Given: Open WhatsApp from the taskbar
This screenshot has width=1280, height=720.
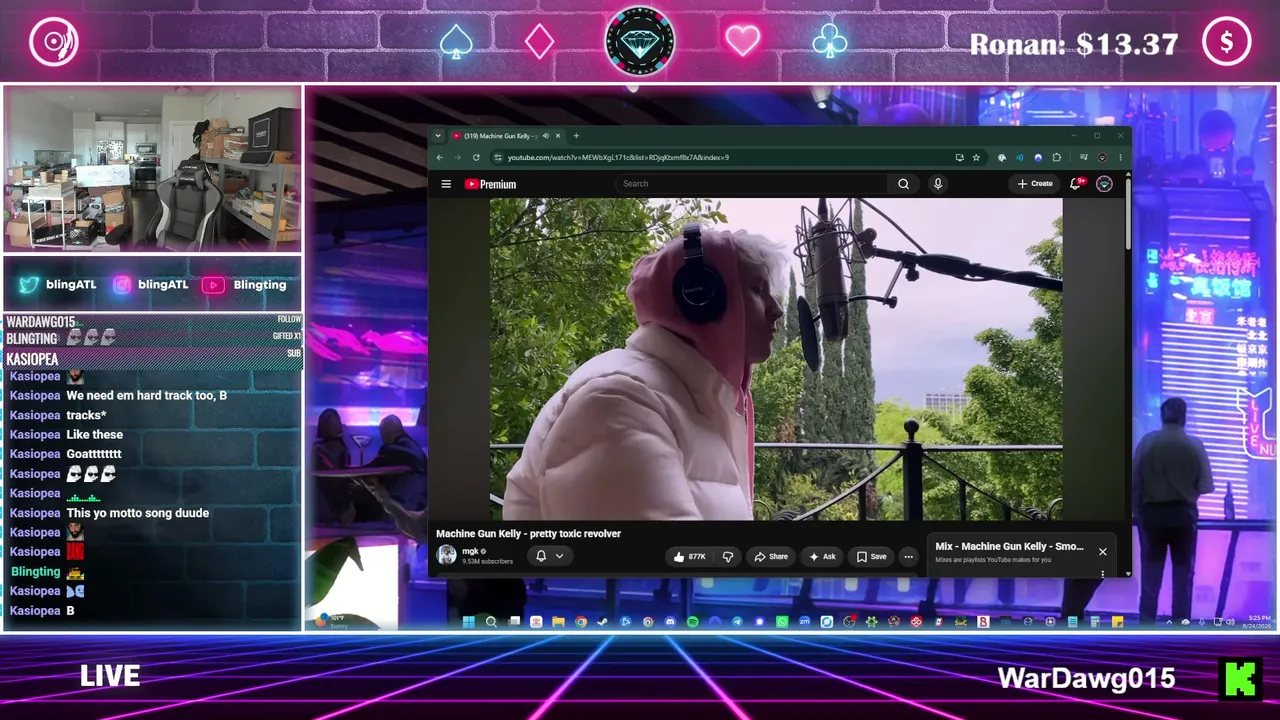Looking at the screenshot, I should [x=782, y=622].
